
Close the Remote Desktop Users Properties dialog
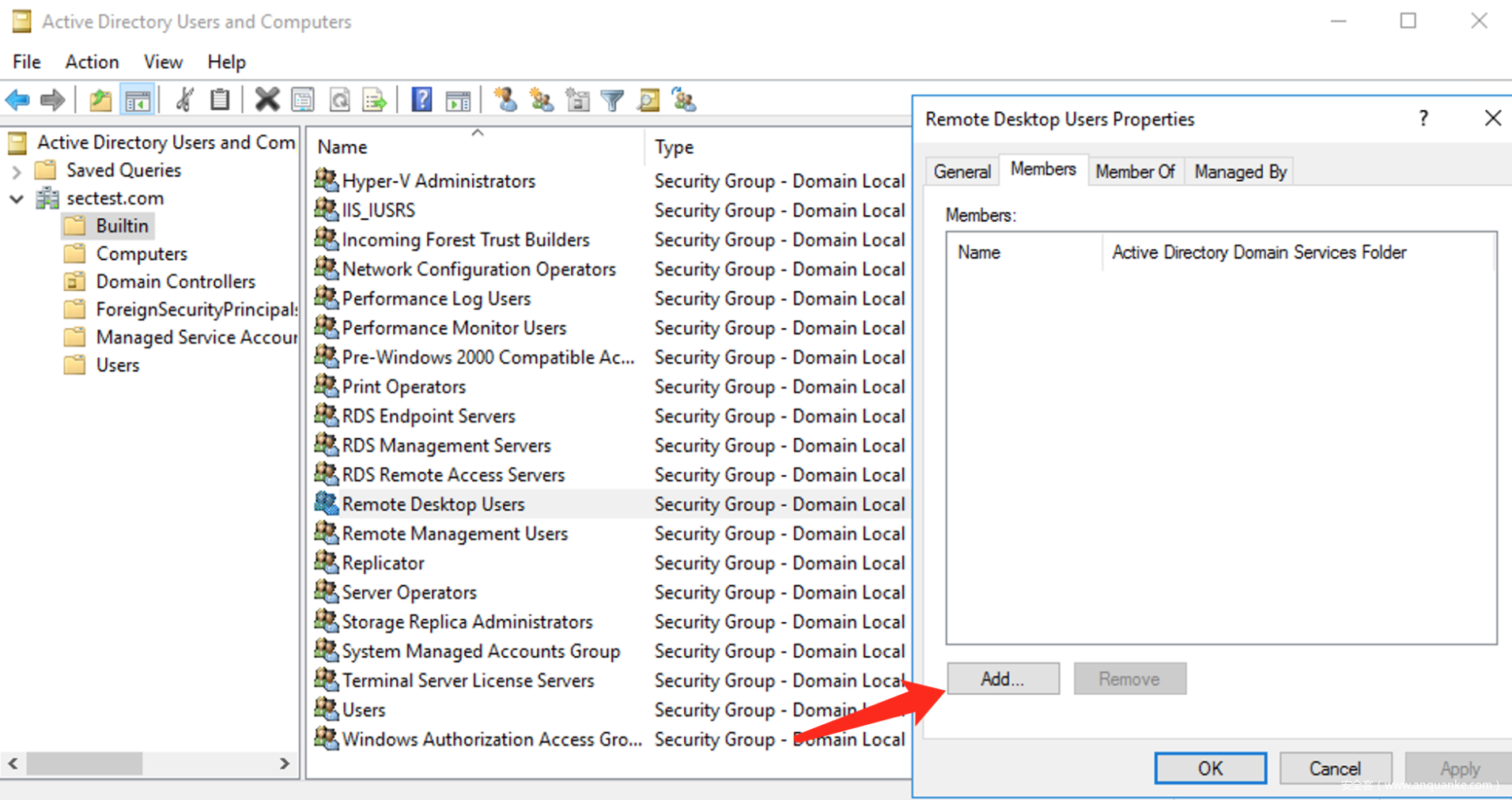point(1492,119)
